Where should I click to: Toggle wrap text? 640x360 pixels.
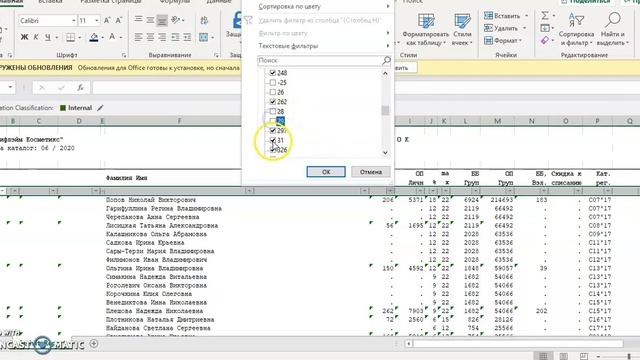pos(204,20)
